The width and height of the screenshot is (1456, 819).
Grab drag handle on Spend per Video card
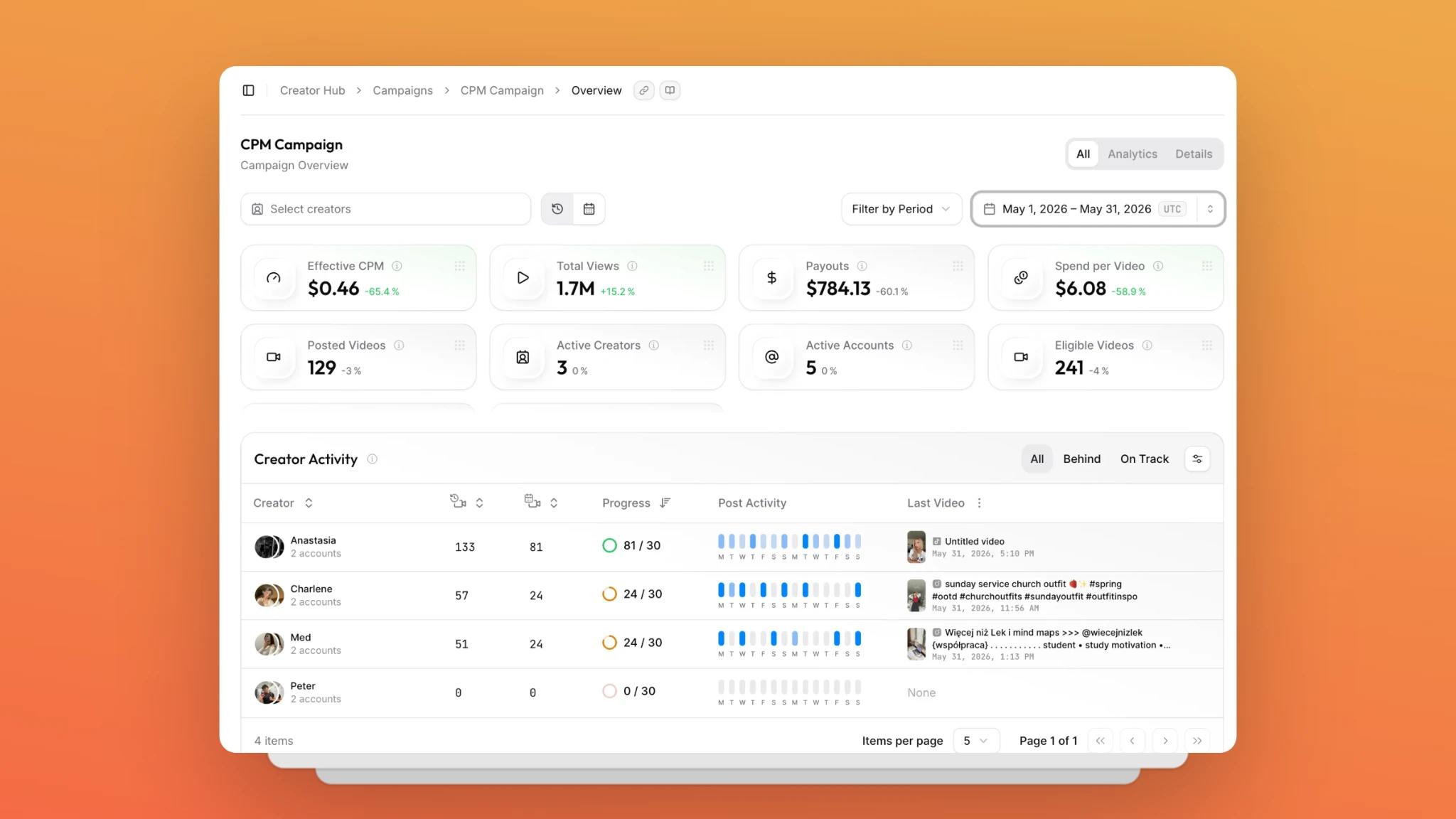point(1207,266)
